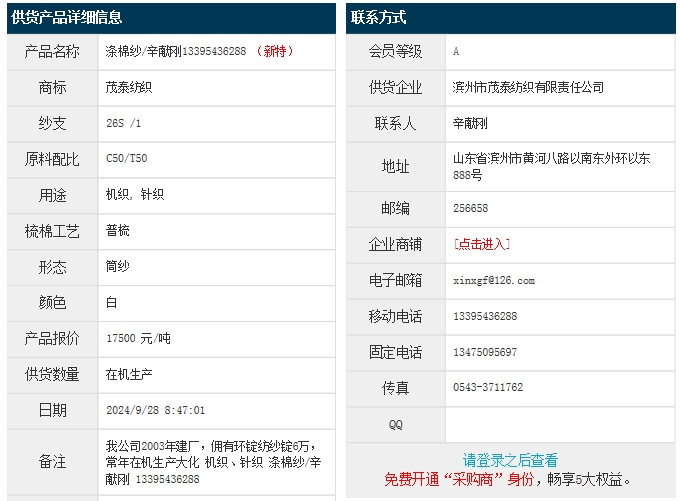Click the raw material ratio C50/T50
680x501 pixels.
127,158
